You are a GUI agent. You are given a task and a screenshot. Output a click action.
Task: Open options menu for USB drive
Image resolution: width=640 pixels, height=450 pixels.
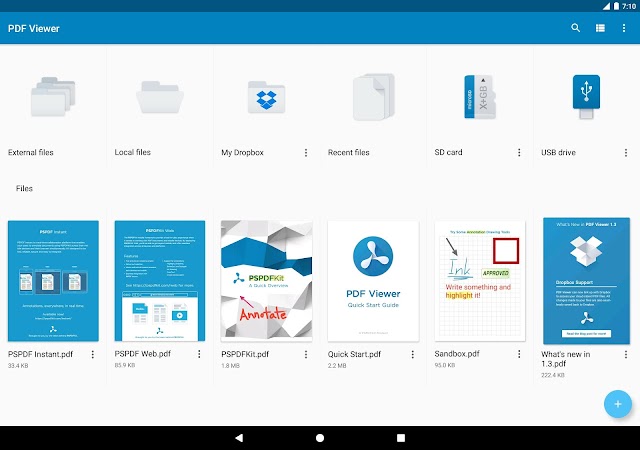coord(626,153)
